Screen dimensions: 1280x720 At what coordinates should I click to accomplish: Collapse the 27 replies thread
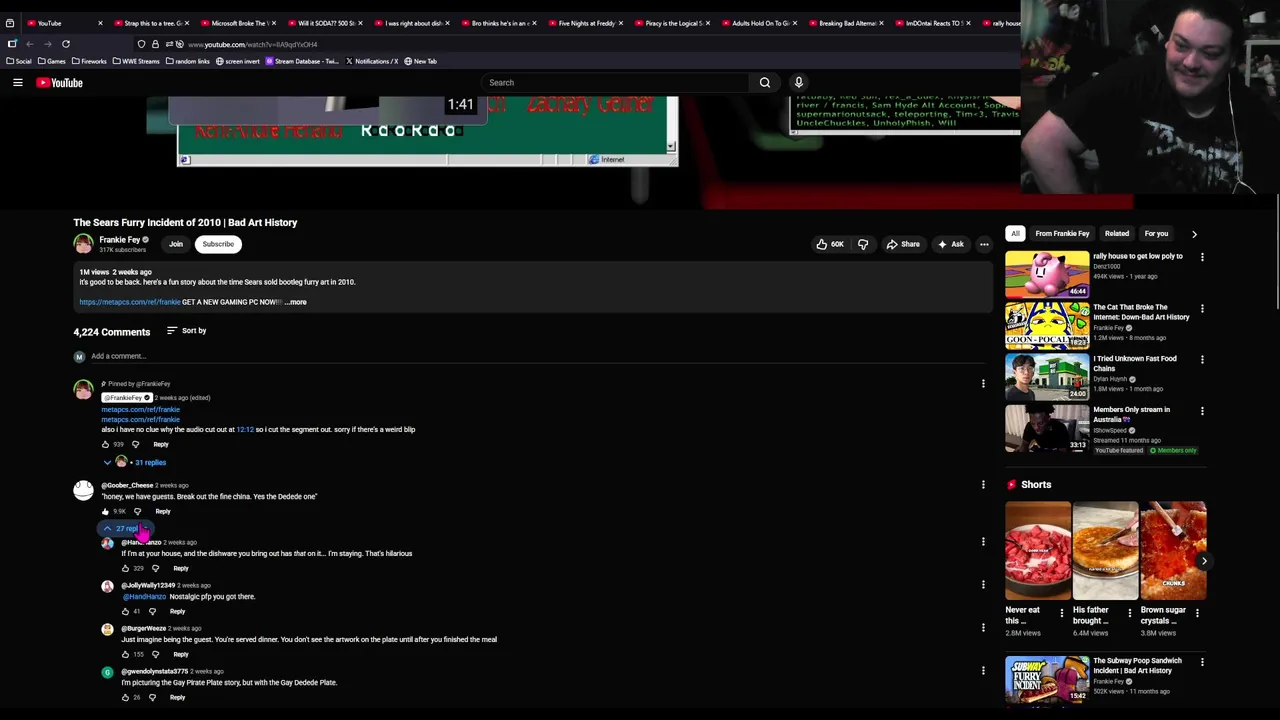124,529
